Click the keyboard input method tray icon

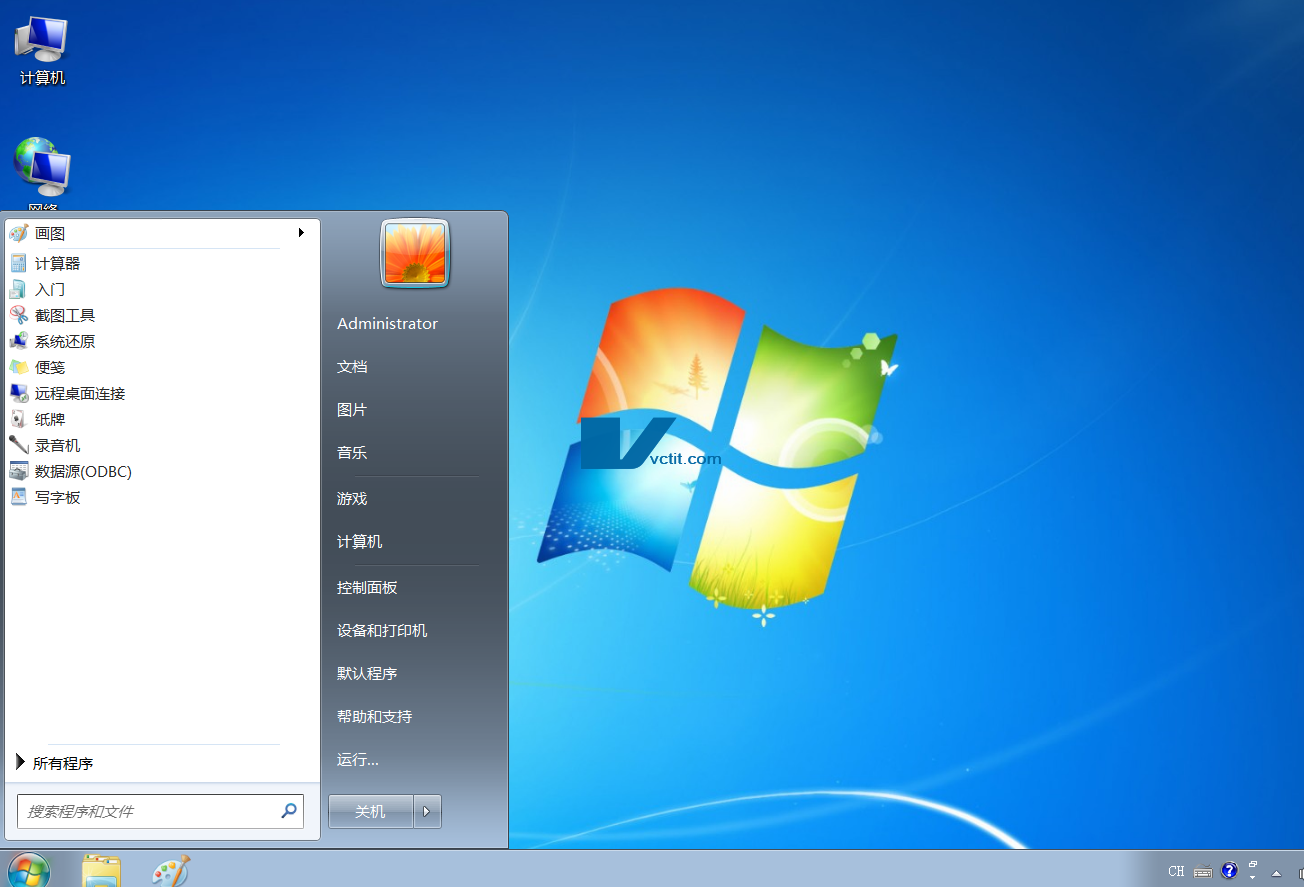tap(1203, 871)
